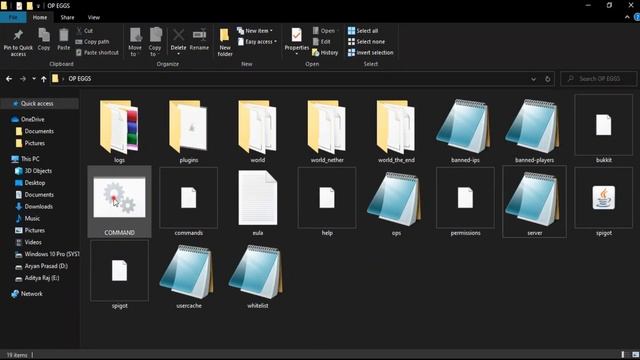Click Paste shortcut in ribbon
This screenshot has height=360, width=640.
pos(97,53)
